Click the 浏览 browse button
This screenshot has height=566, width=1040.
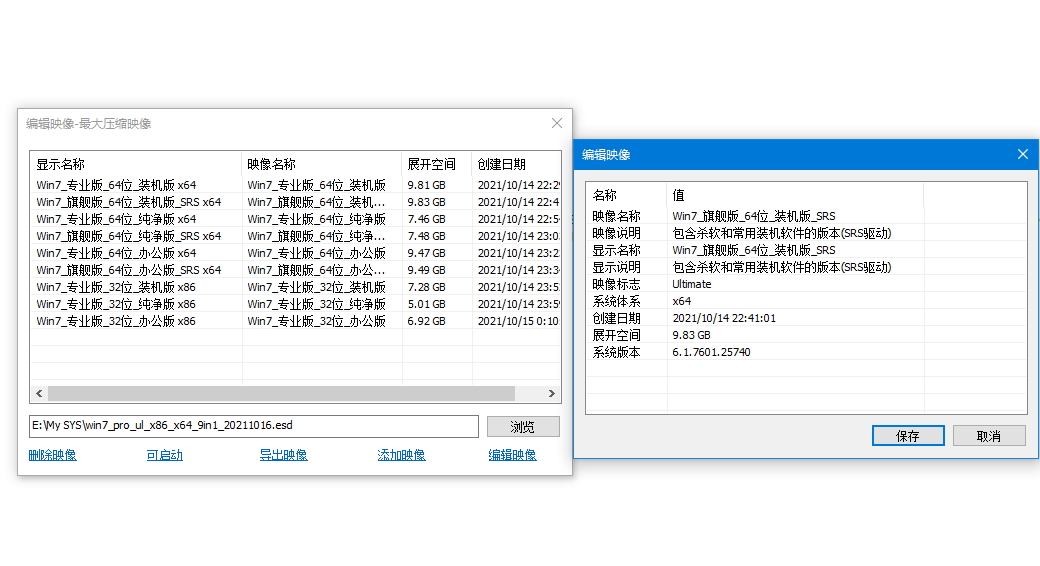(523, 427)
